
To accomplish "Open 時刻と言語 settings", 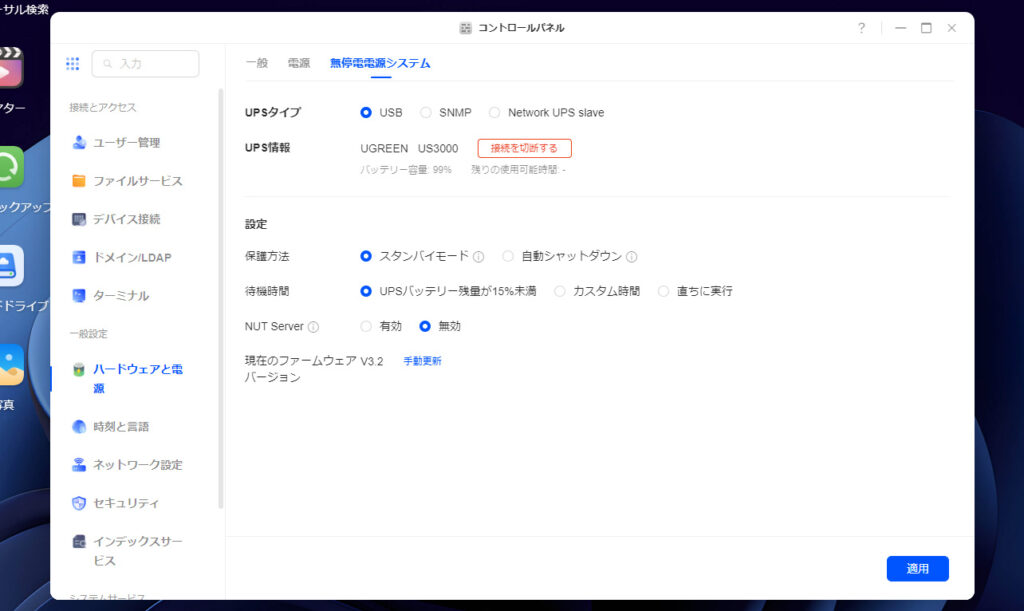I will (120, 427).
